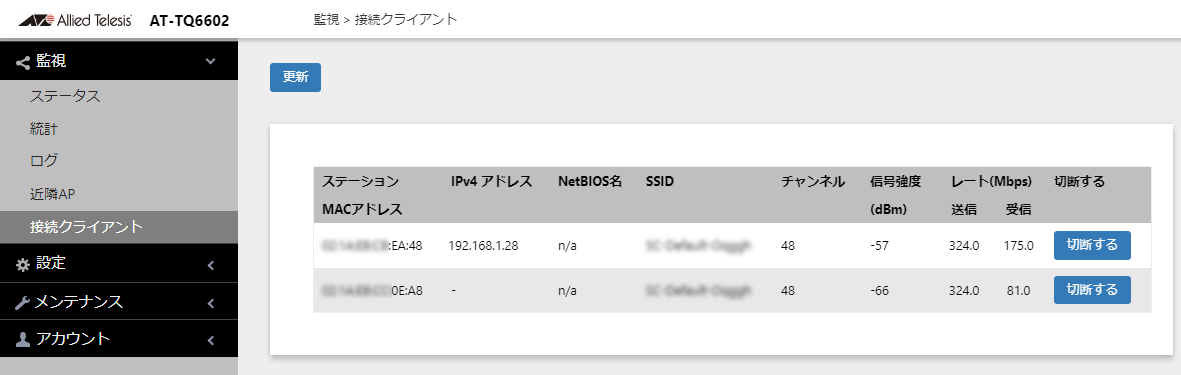Click the gear icon beside 設定
1181x375 pixels.
pyautogui.click(x=23, y=264)
